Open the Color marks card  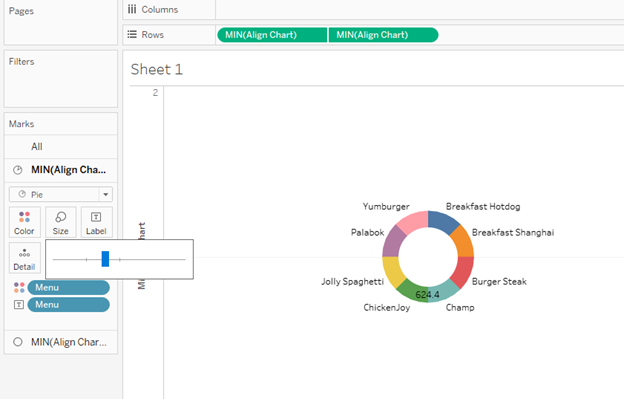click(x=25, y=222)
